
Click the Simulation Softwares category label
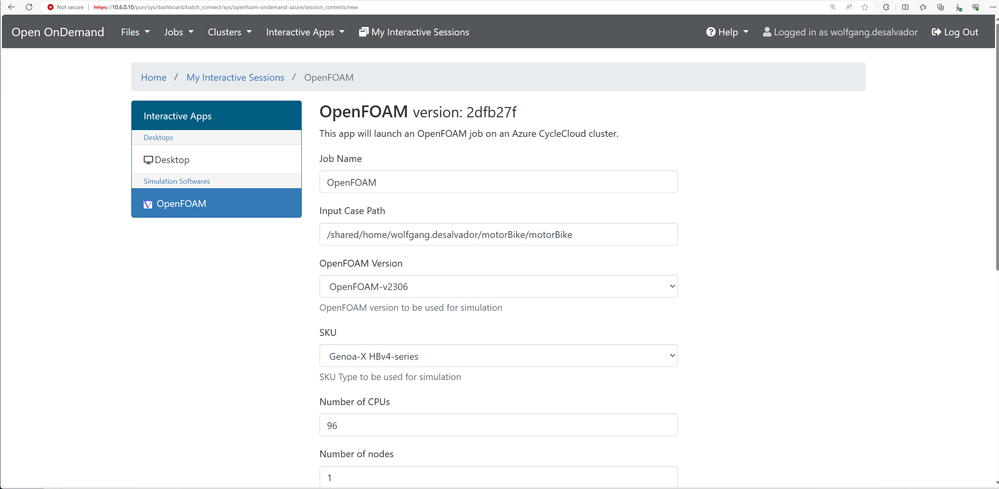click(176, 181)
